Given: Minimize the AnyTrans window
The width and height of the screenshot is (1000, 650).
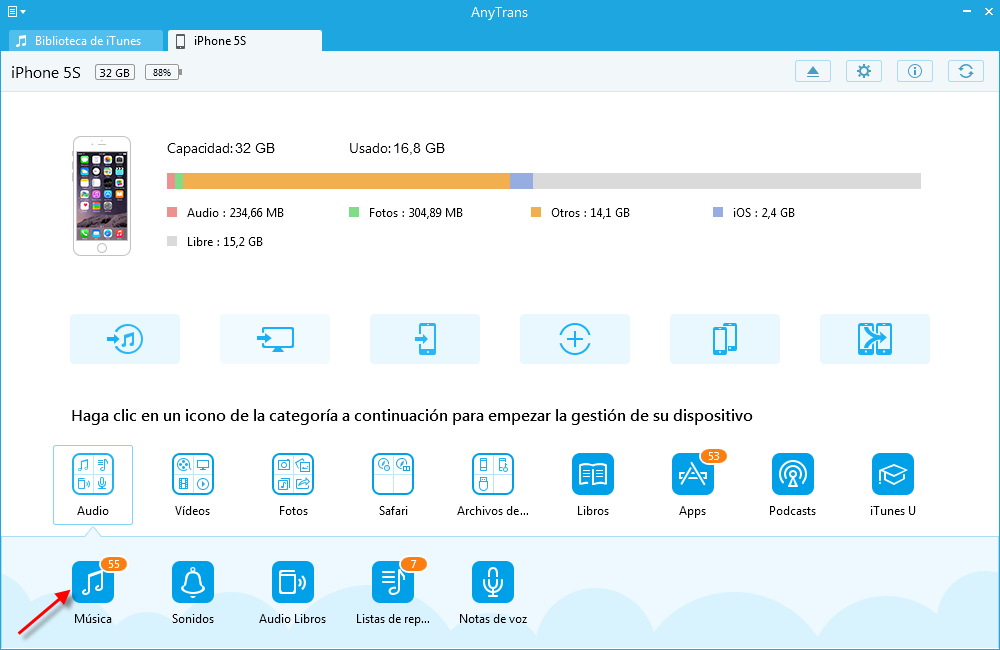Looking at the screenshot, I should 967,11.
